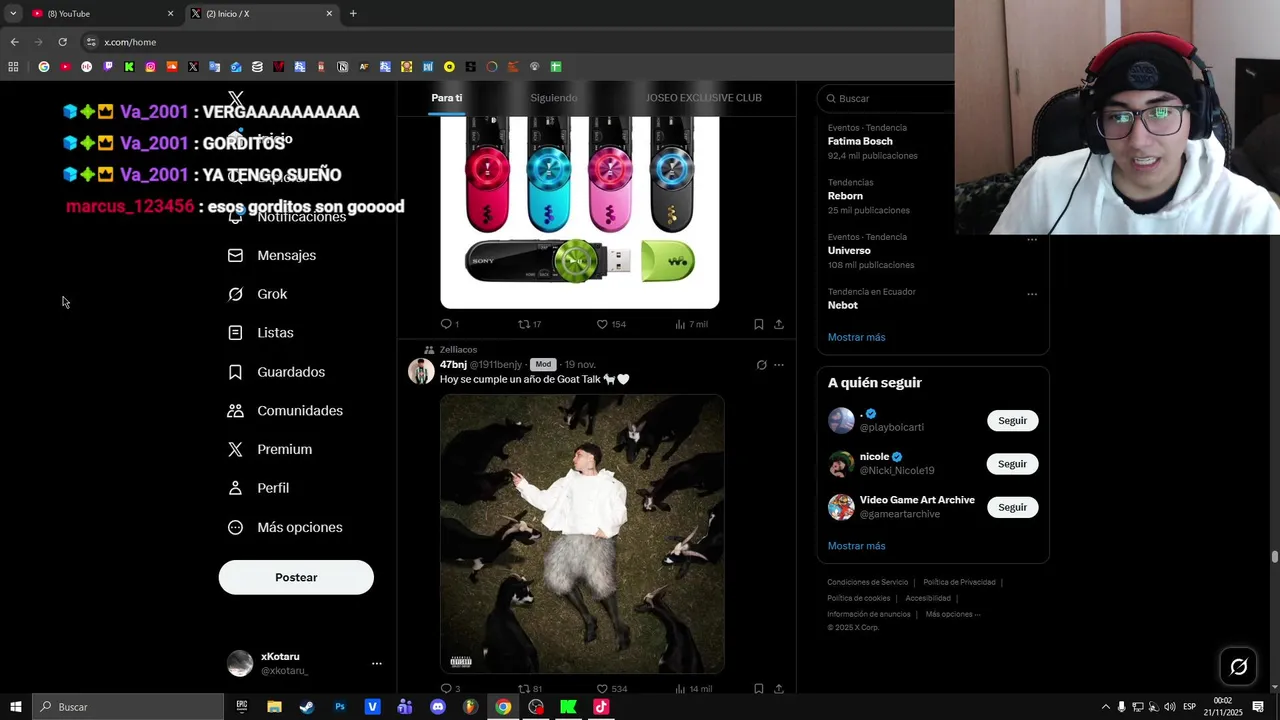Open the xKotaru account menu dots
The width and height of the screenshot is (1280, 720).
click(x=377, y=663)
